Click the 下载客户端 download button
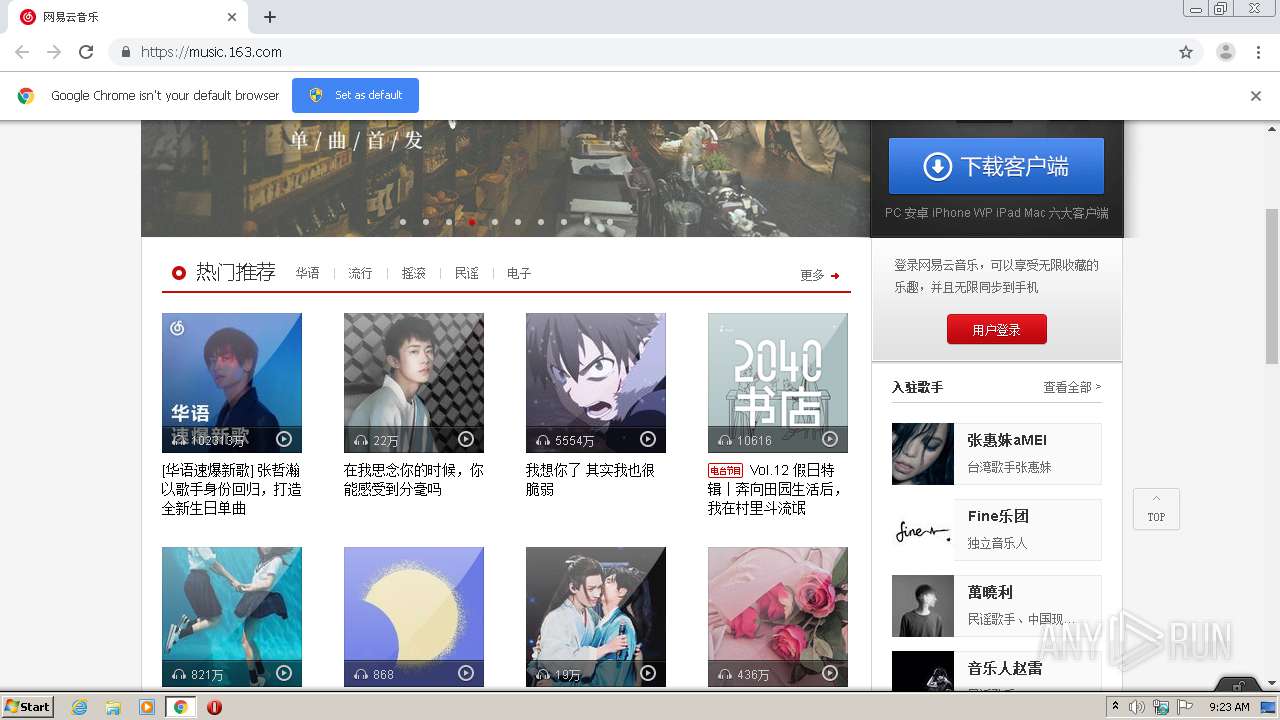The width and height of the screenshot is (1280, 720). click(x=996, y=166)
